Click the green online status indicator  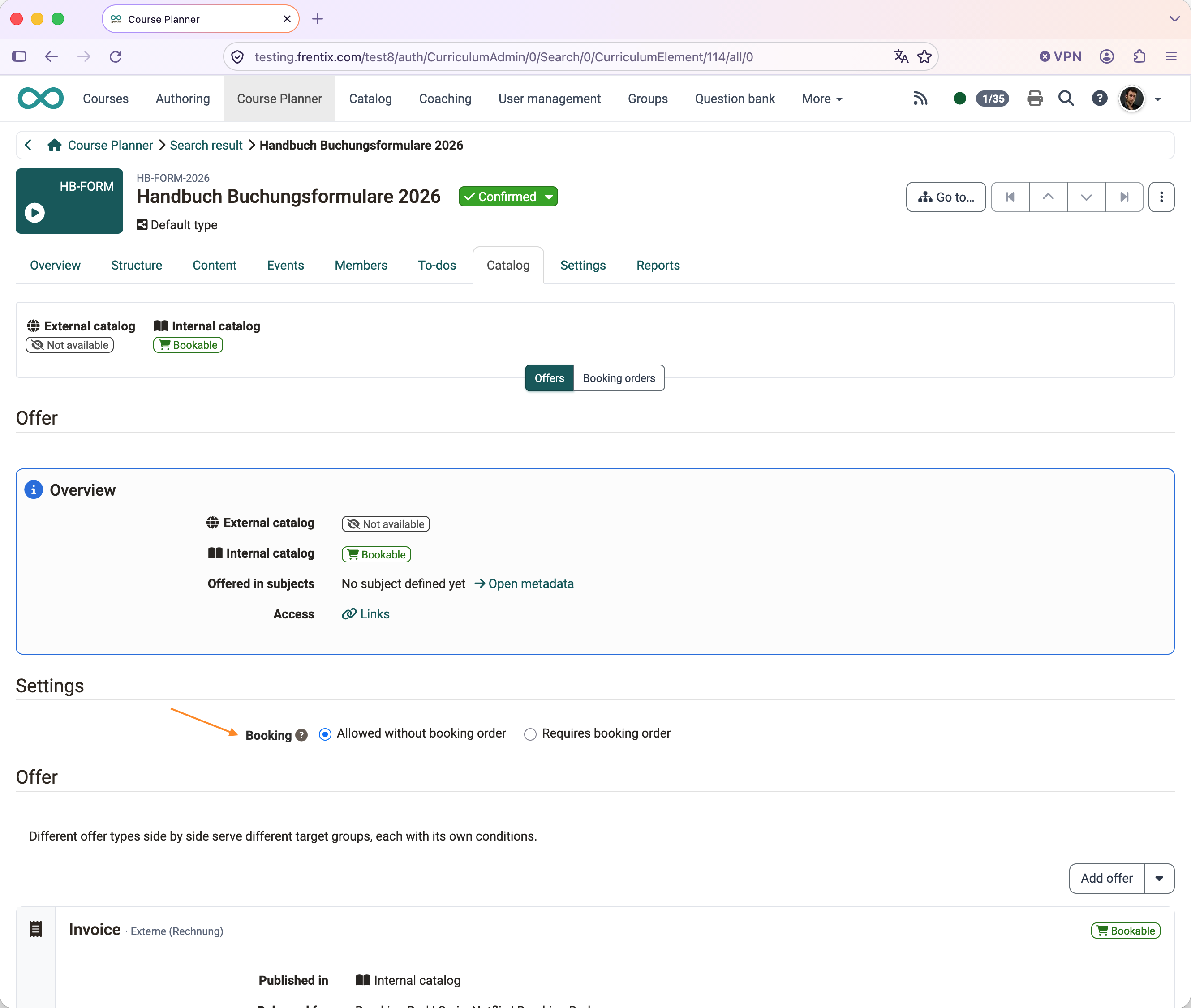point(959,99)
